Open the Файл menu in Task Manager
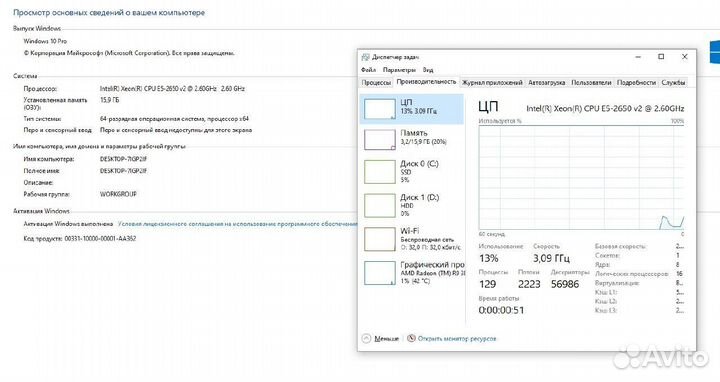This screenshot has width=720, height=382. pos(368,70)
